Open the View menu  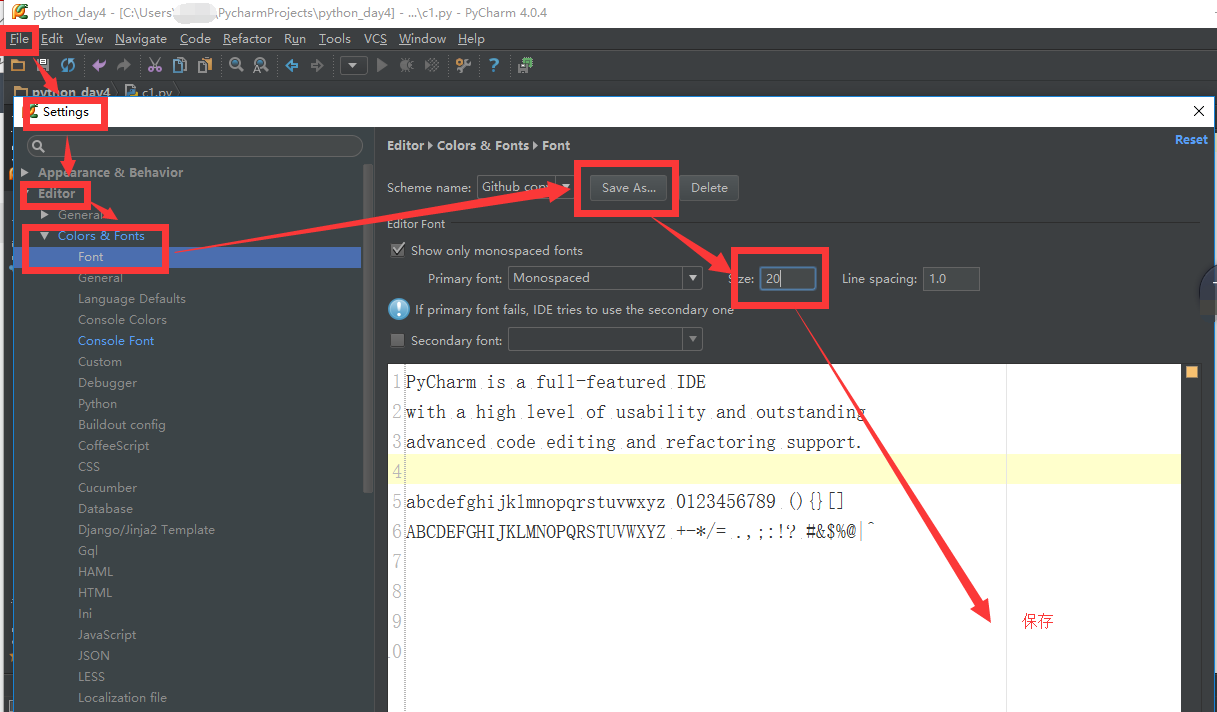(89, 38)
